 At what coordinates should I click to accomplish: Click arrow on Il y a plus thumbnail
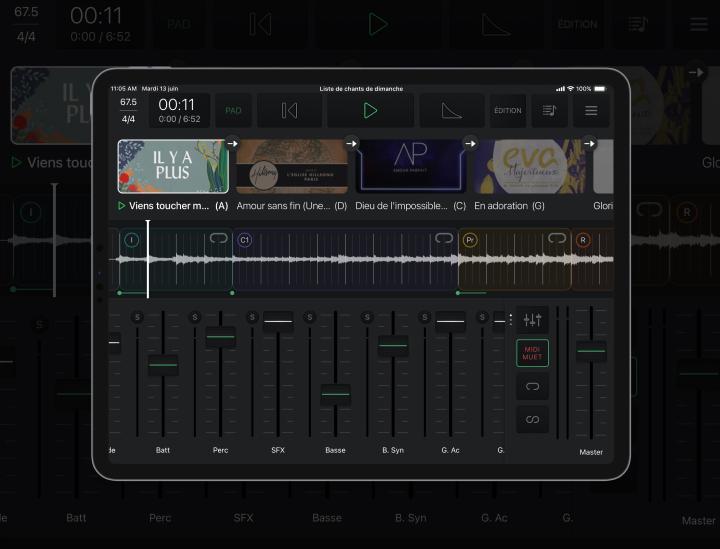pos(231,143)
